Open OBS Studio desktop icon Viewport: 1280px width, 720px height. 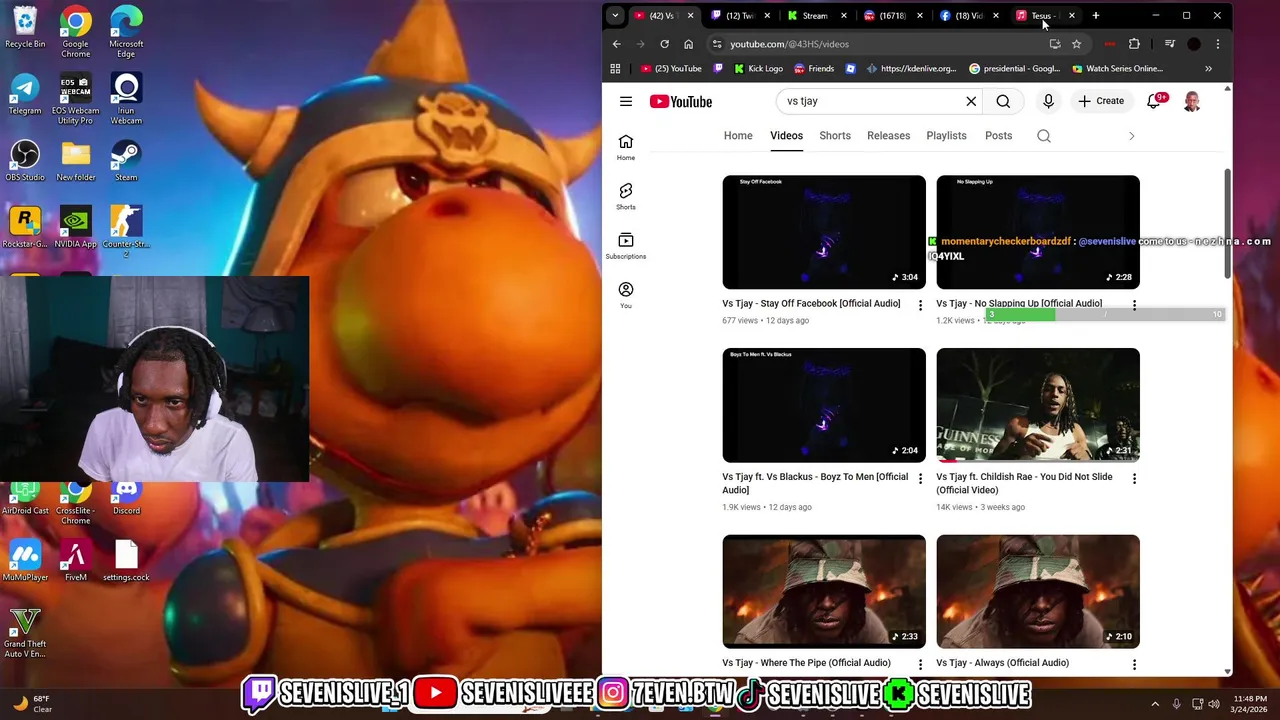pyautogui.click(x=25, y=160)
